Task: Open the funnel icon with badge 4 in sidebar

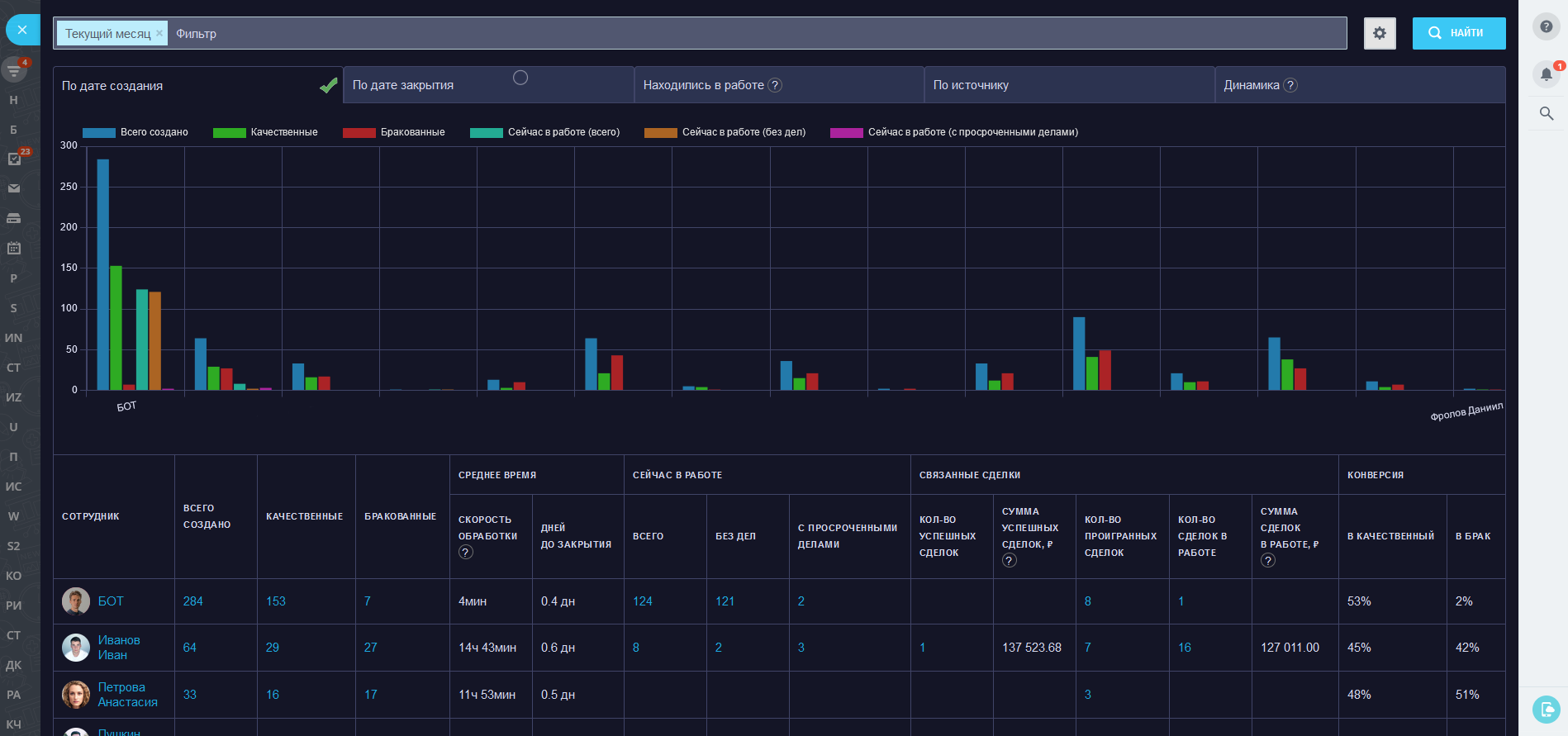Action: [x=14, y=70]
